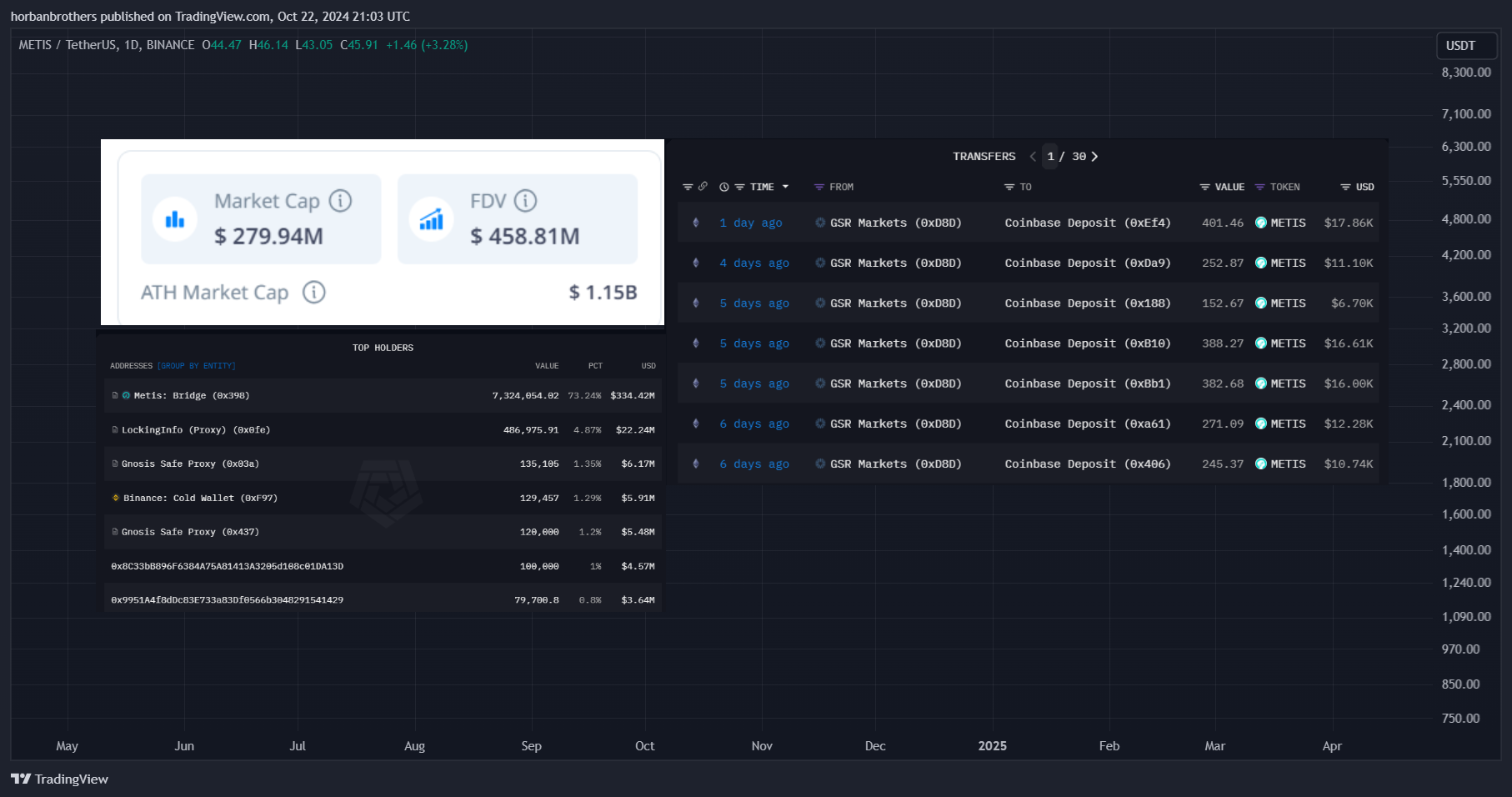This screenshot has width=1512, height=797.
Task: Select Coinbase Deposit (0x188) address
Action: point(1088,303)
